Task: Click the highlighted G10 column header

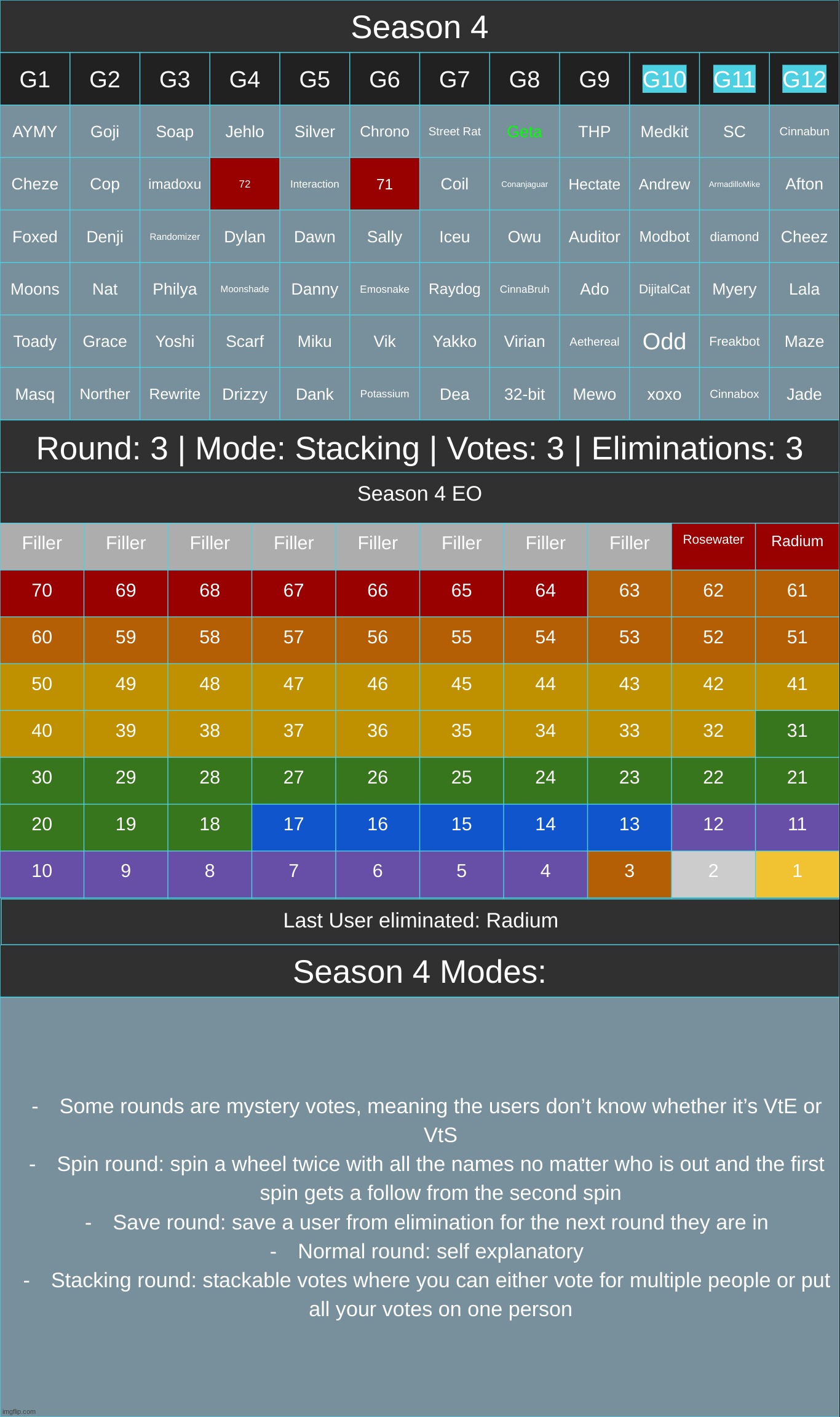Action: 664,79
